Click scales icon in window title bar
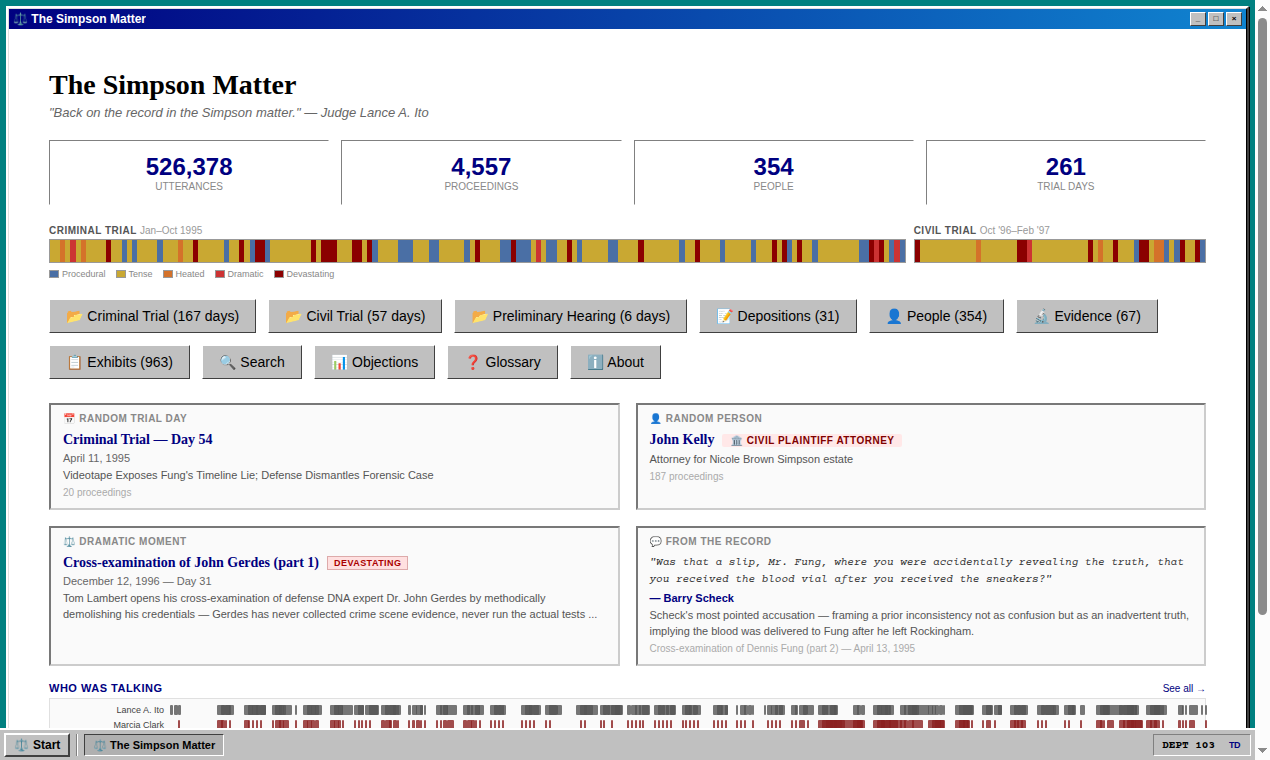Viewport: 1270px width, 760px height. point(20,19)
